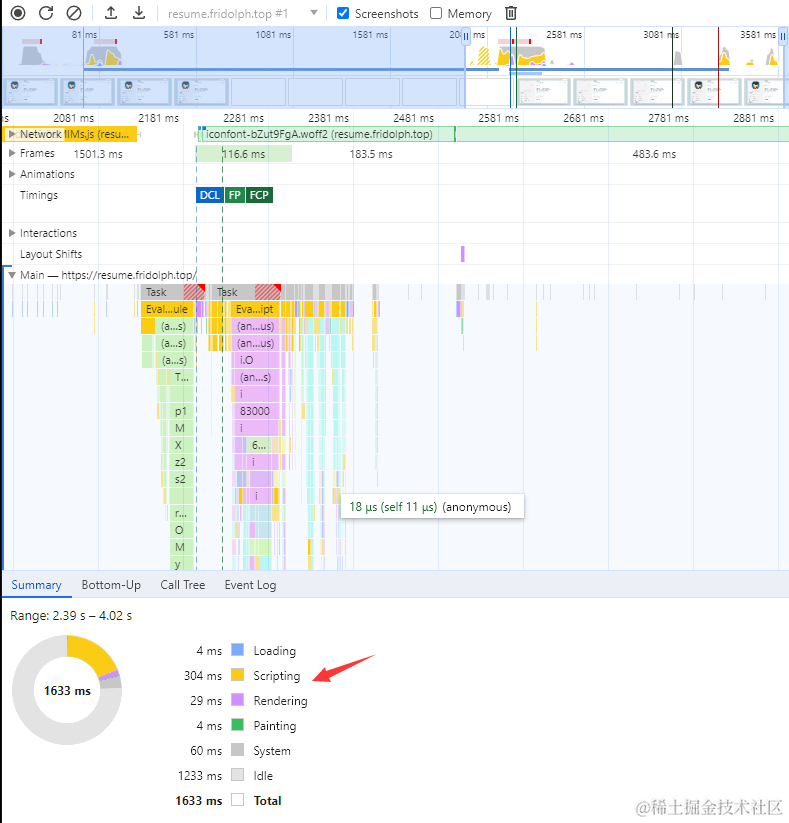Click the trash collect garbage icon
This screenshot has width=789, height=823.
coord(511,13)
